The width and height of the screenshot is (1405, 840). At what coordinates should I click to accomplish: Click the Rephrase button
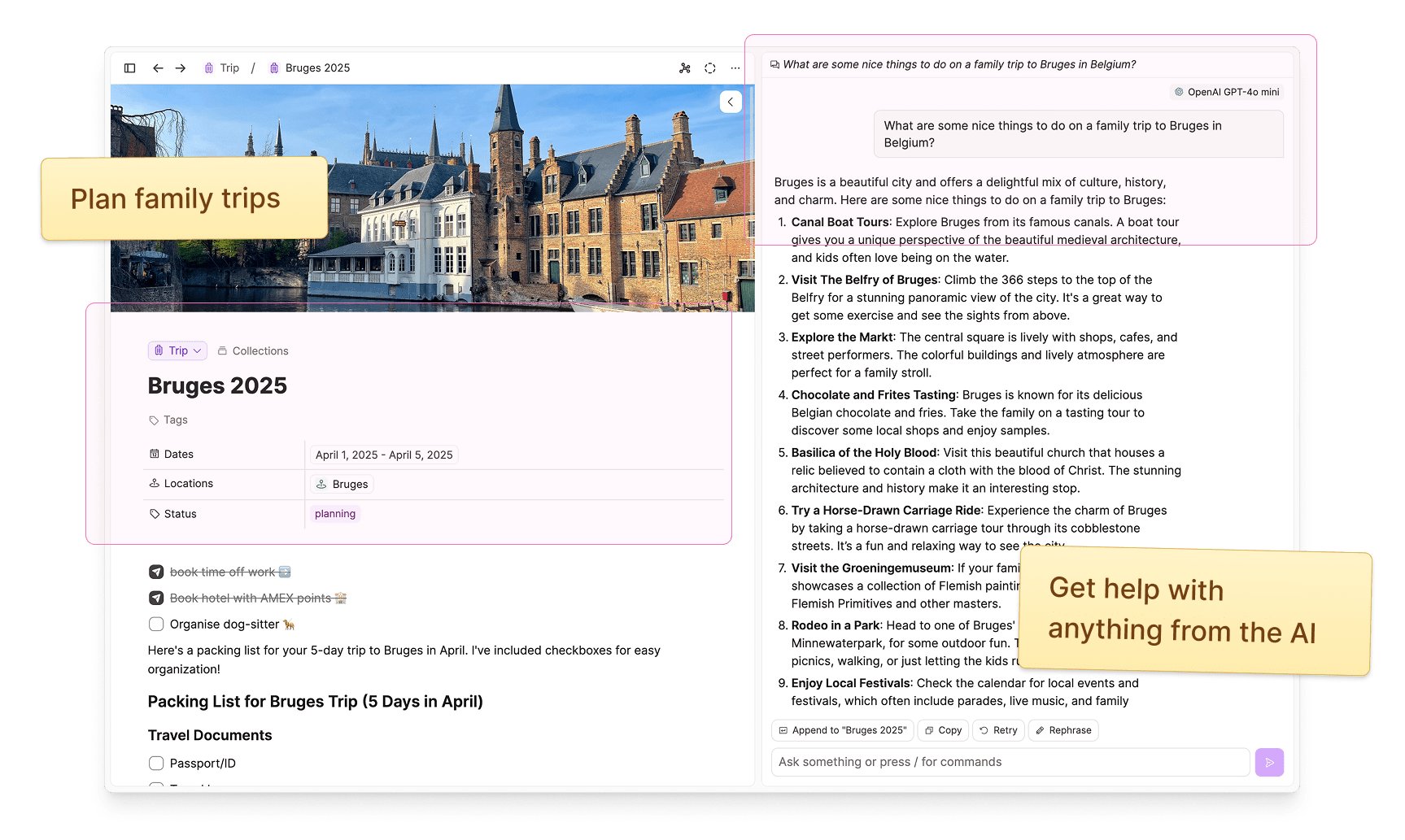pyautogui.click(x=1063, y=730)
